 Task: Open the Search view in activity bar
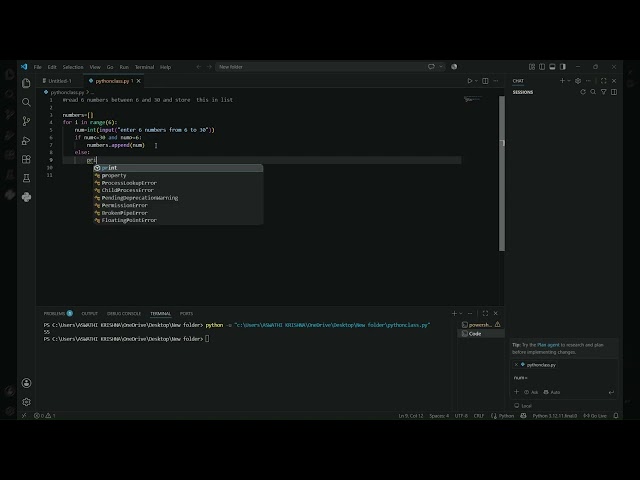[26, 102]
